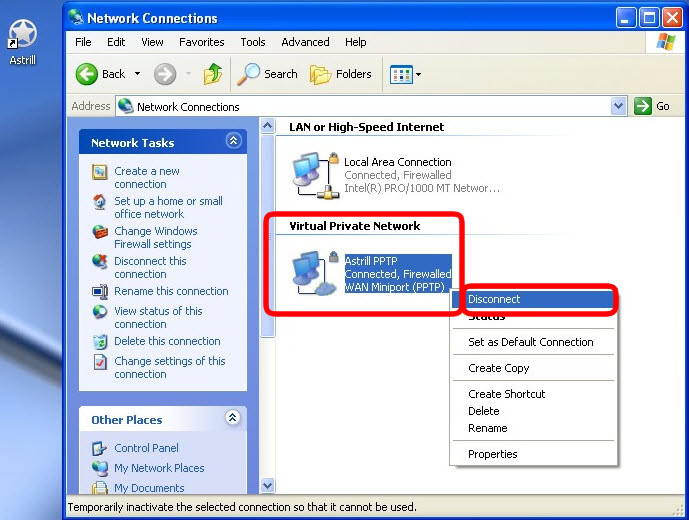Select the Astrill PPTP name text
Viewport: 689px width, 524px height.
(371, 261)
